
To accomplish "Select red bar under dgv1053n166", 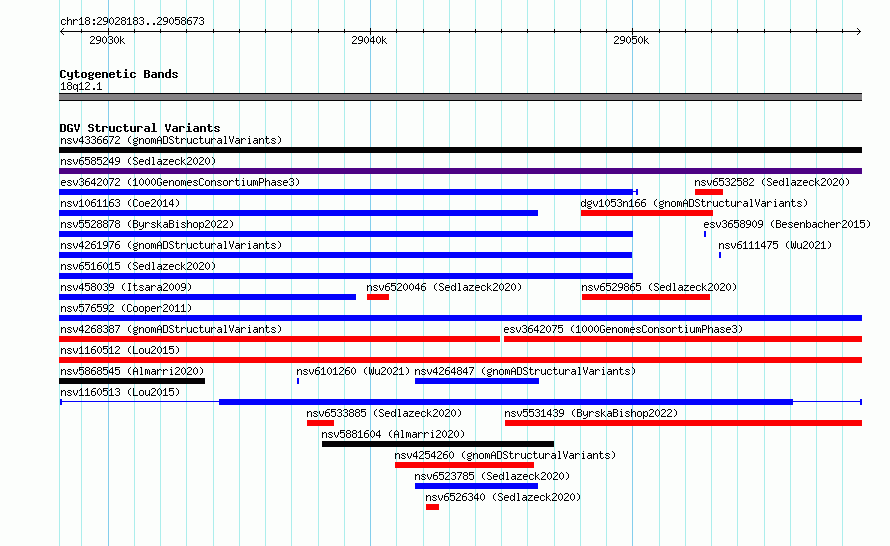I will (x=646, y=213).
